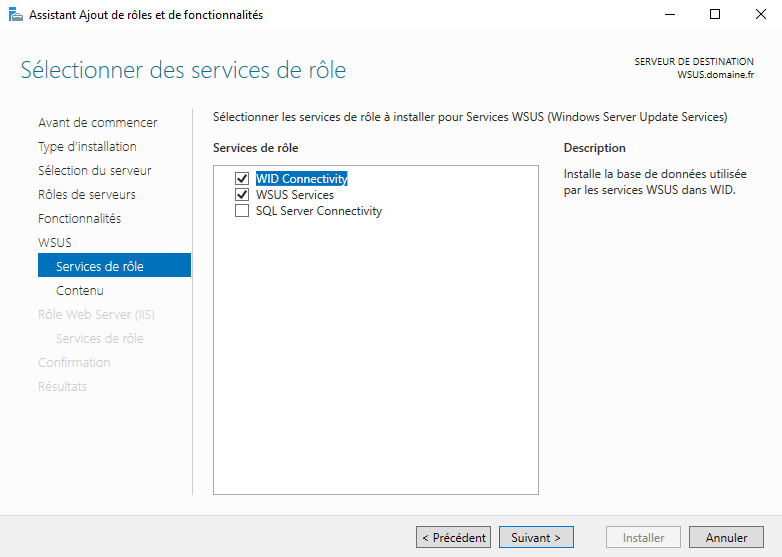The image size is (782, 557).
Task: Close the role wizard window
Action: [x=760, y=14]
